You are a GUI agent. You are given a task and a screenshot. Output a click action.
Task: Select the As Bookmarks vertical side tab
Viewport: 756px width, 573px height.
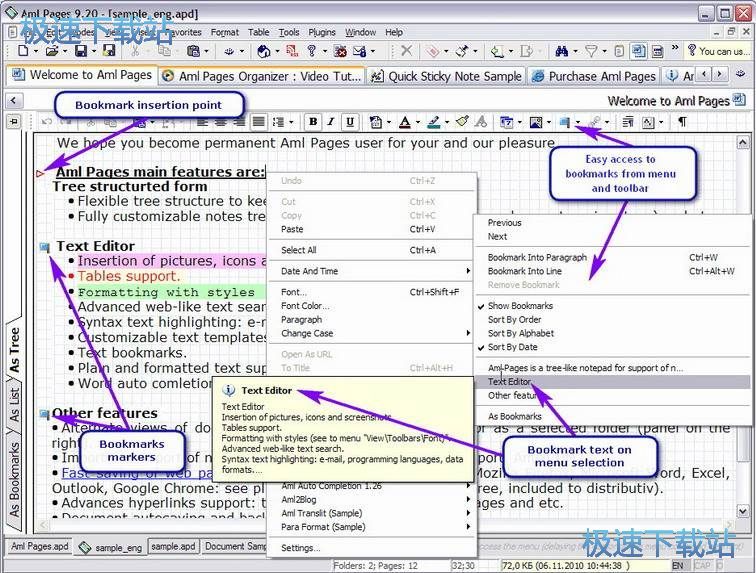coord(14,478)
